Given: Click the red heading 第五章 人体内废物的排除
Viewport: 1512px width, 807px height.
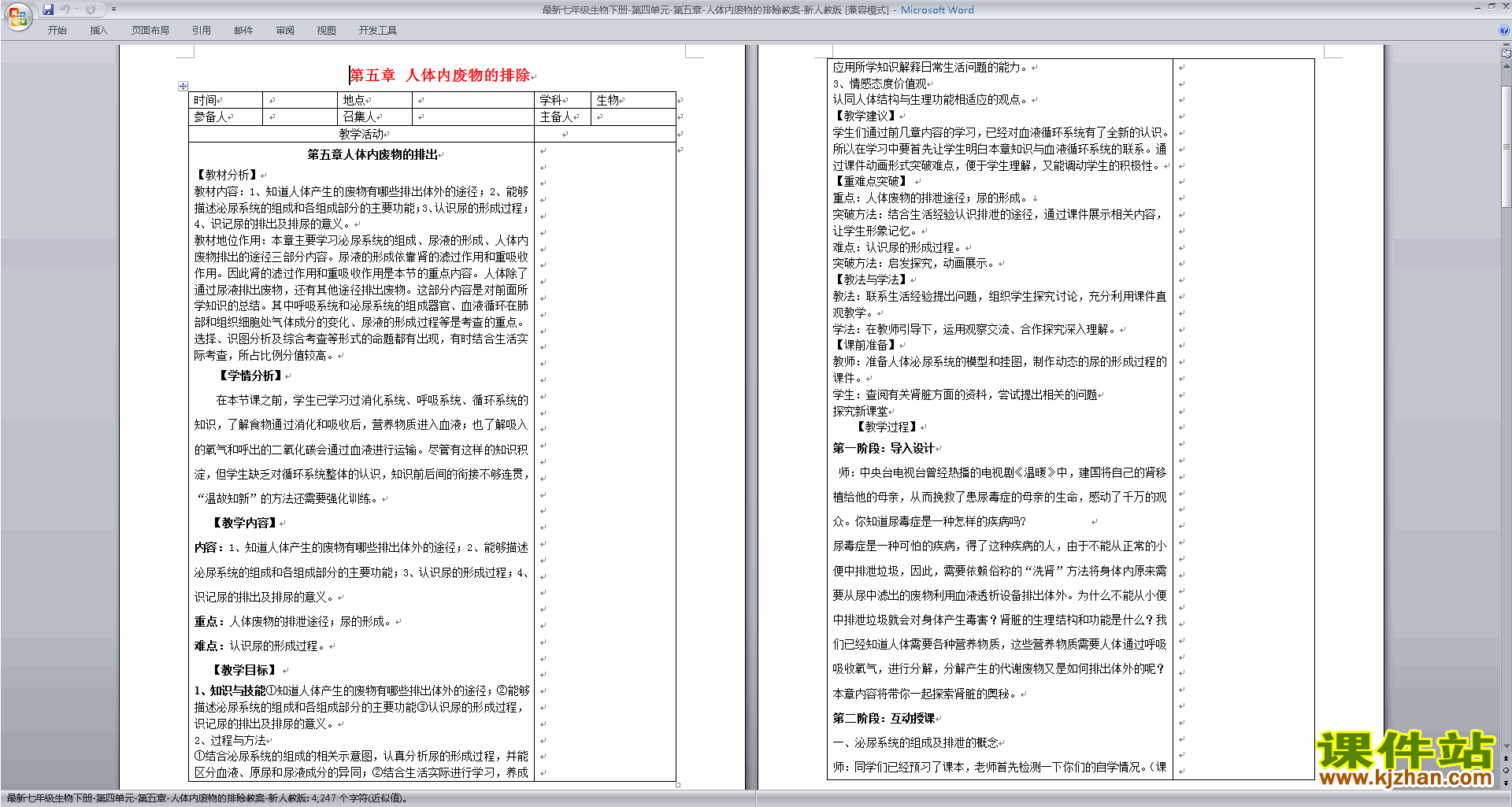Looking at the screenshot, I should coord(440,76).
